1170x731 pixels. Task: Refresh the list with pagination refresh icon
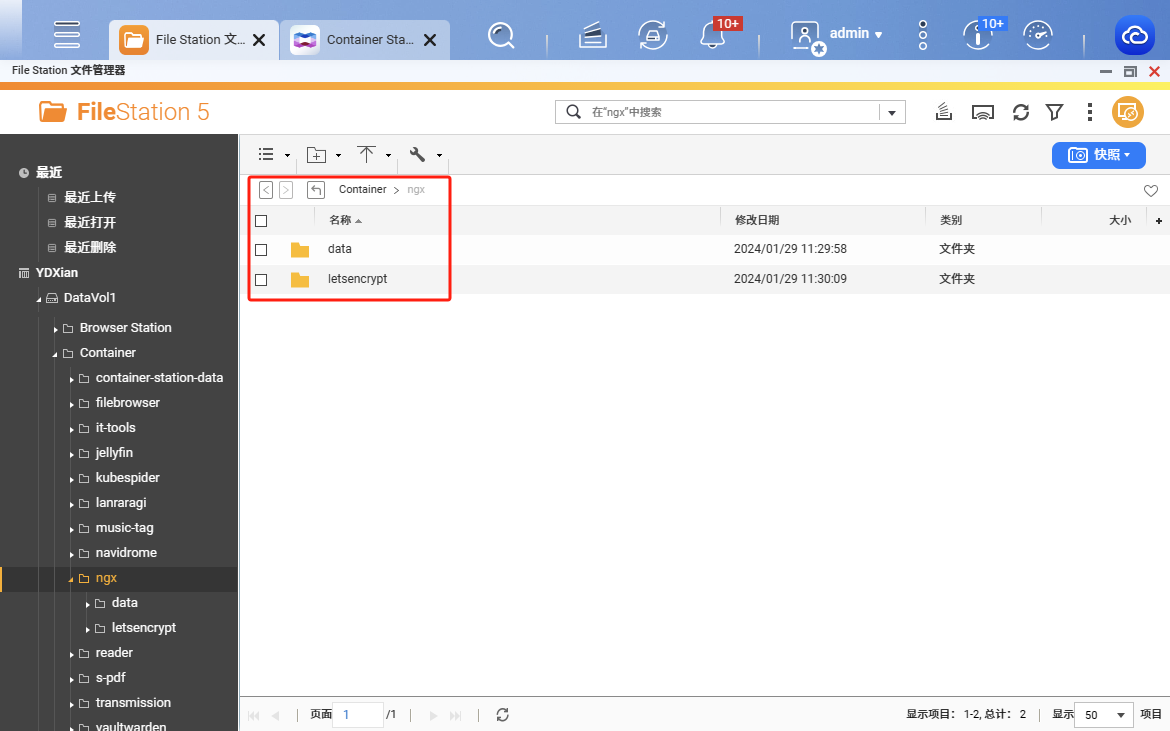click(502, 715)
